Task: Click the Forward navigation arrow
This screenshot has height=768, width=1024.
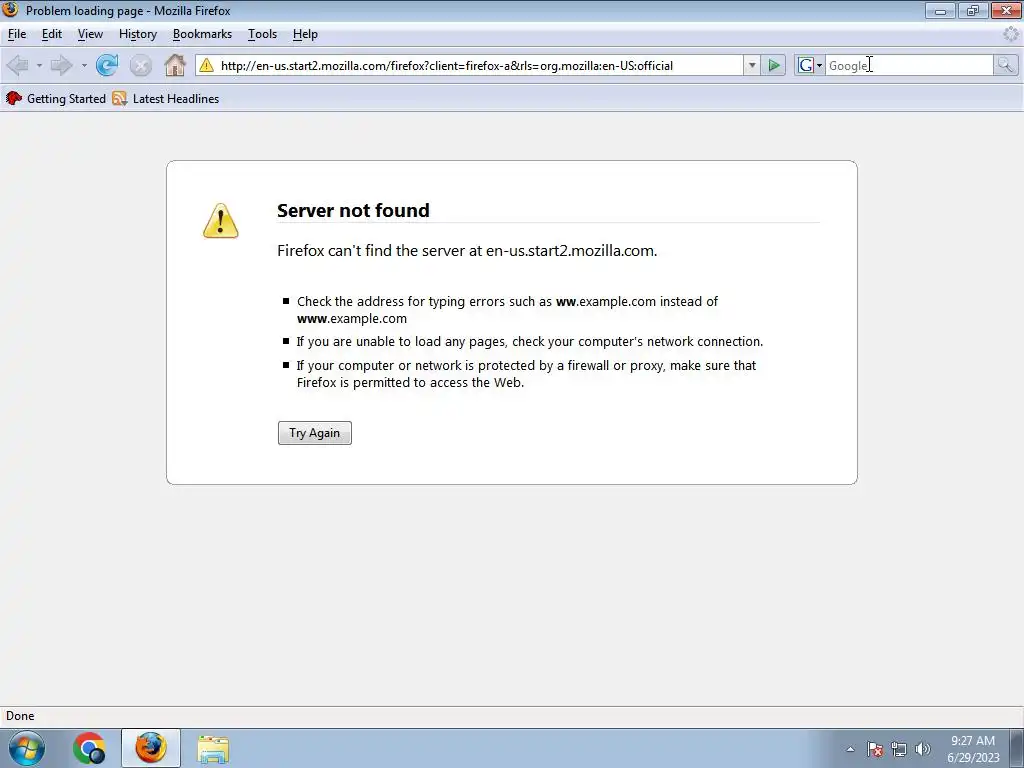Action: point(61,65)
